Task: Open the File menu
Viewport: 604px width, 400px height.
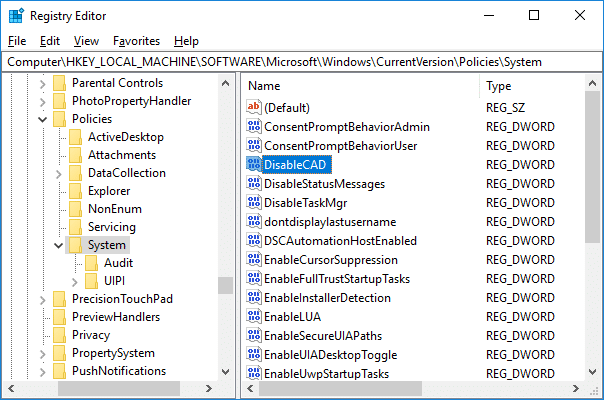Action: click(x=17, y=41)
